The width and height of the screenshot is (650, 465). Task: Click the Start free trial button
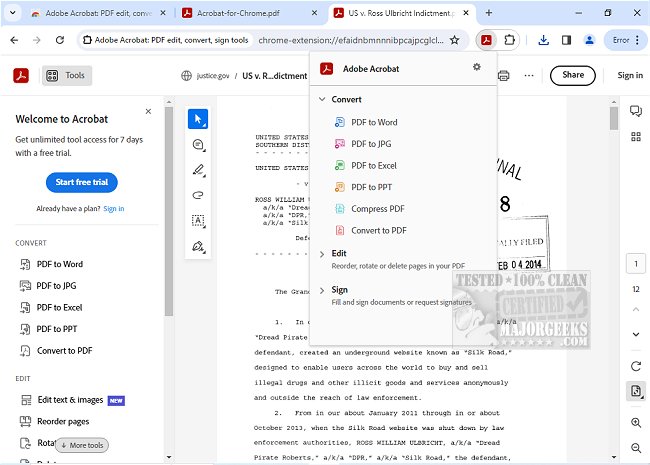pos(81,182)
